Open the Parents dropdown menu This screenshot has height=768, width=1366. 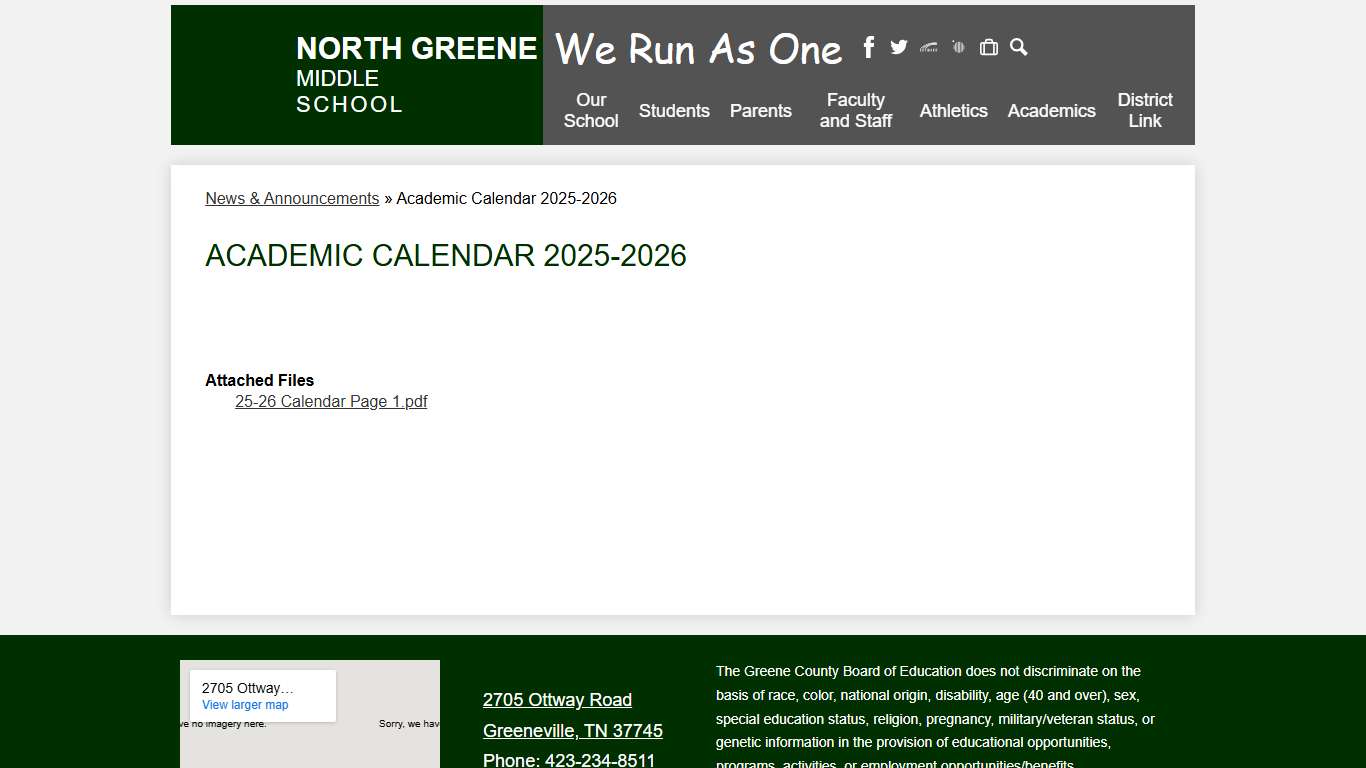pos(760,111)
